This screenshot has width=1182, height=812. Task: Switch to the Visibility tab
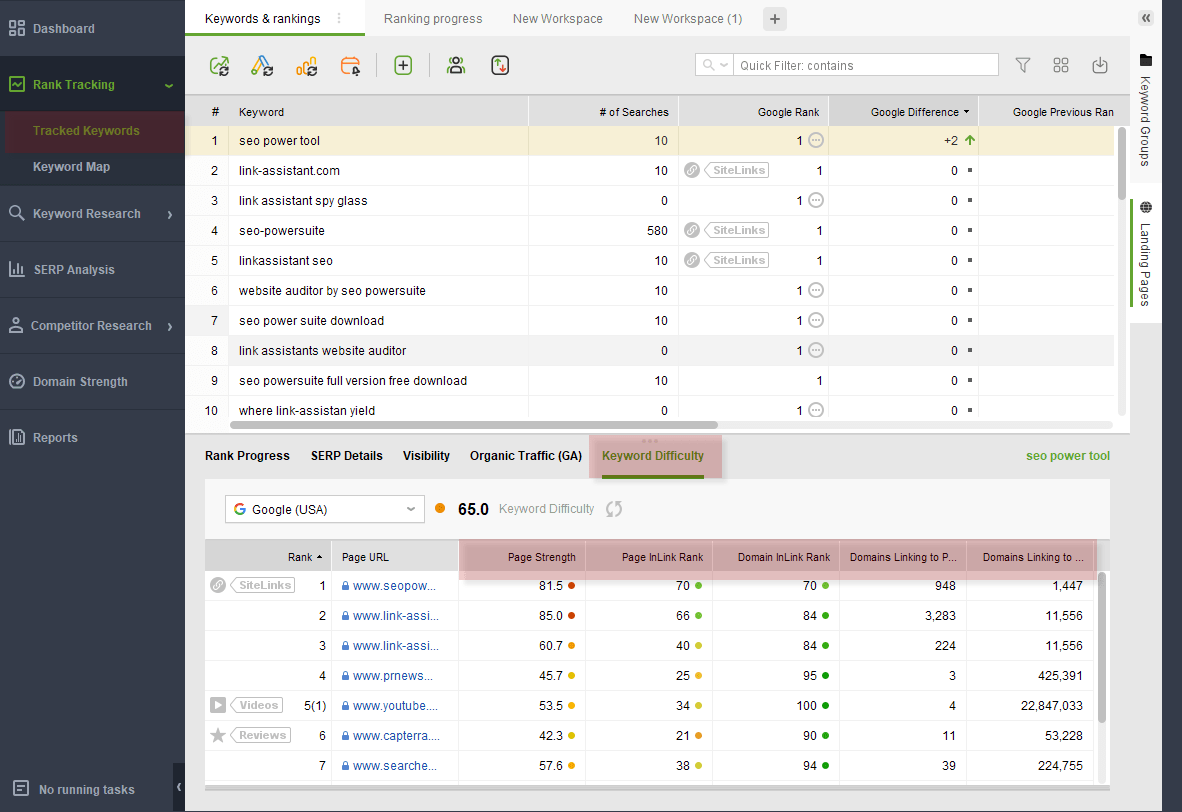(426, 455)
